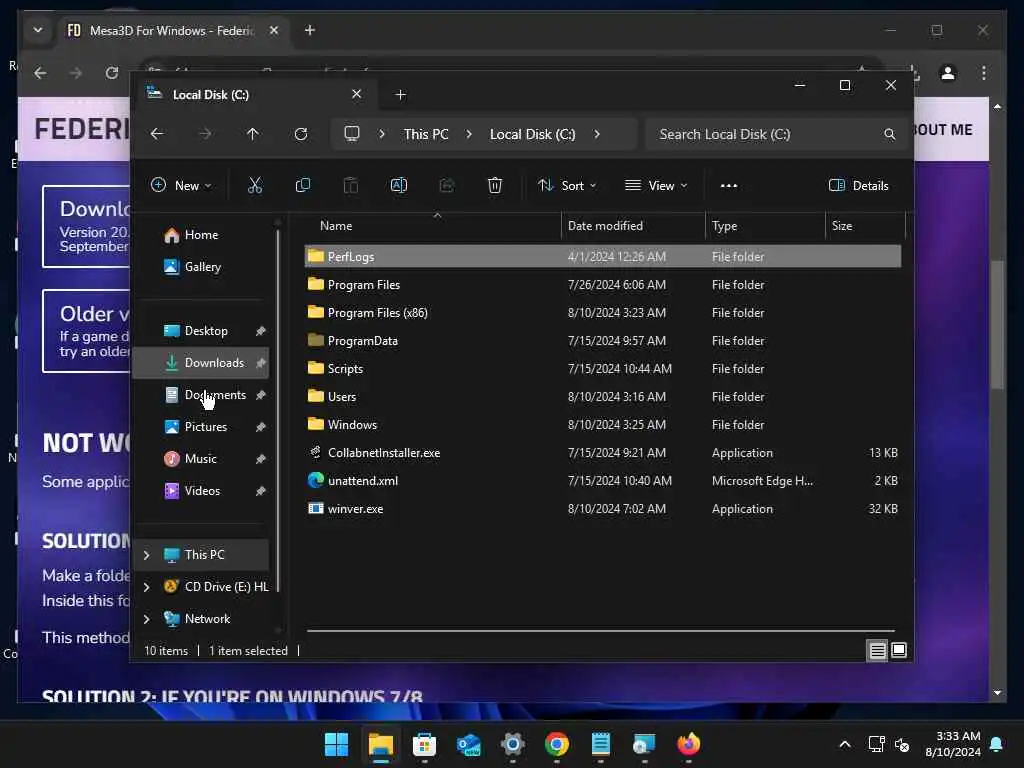This screenshot has width=1024, height=768.
Task: Open Home in navigation pane
Action: pyautogui.click(x=201, y=235)
